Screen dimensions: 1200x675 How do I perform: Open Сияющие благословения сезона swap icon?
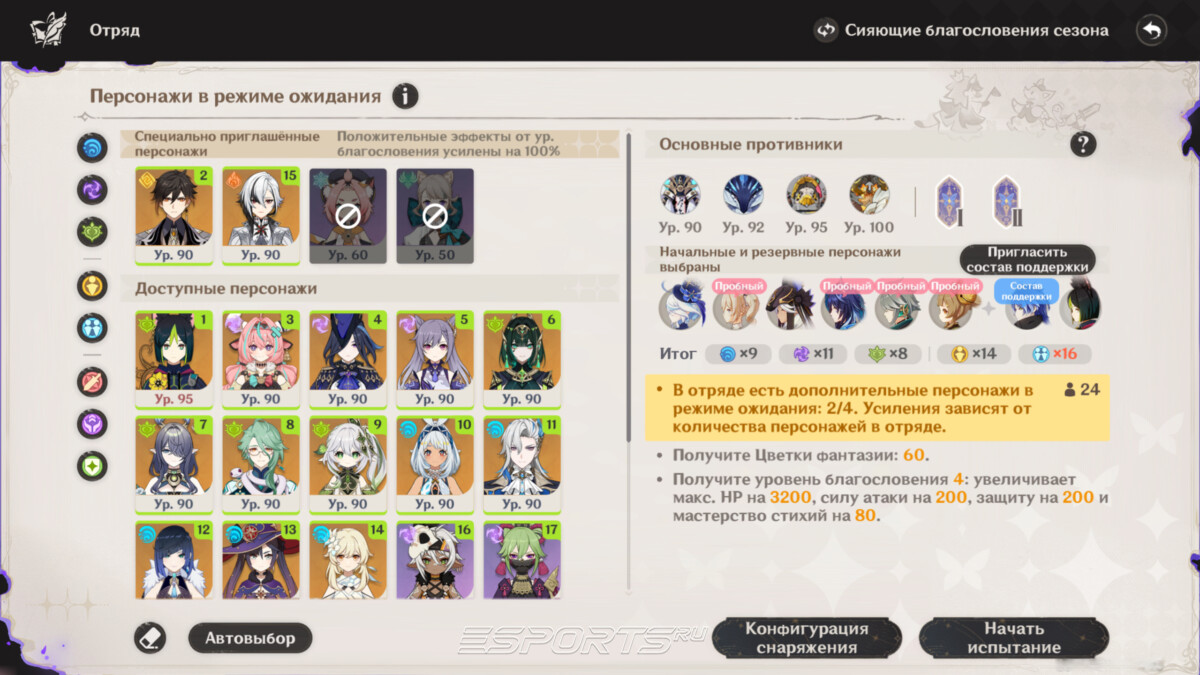(x=826, y=30)
